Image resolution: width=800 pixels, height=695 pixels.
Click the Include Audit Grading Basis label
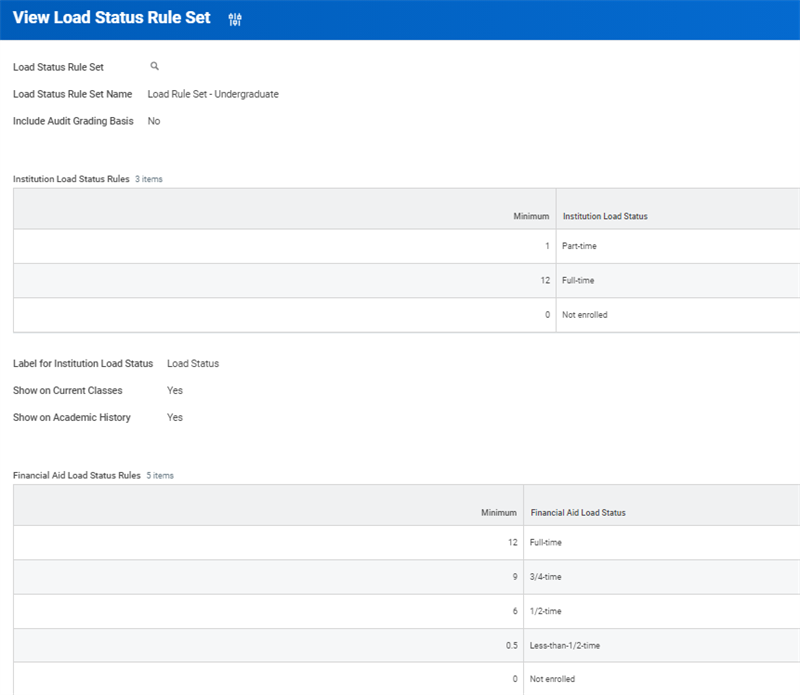[x=73, y=121]
